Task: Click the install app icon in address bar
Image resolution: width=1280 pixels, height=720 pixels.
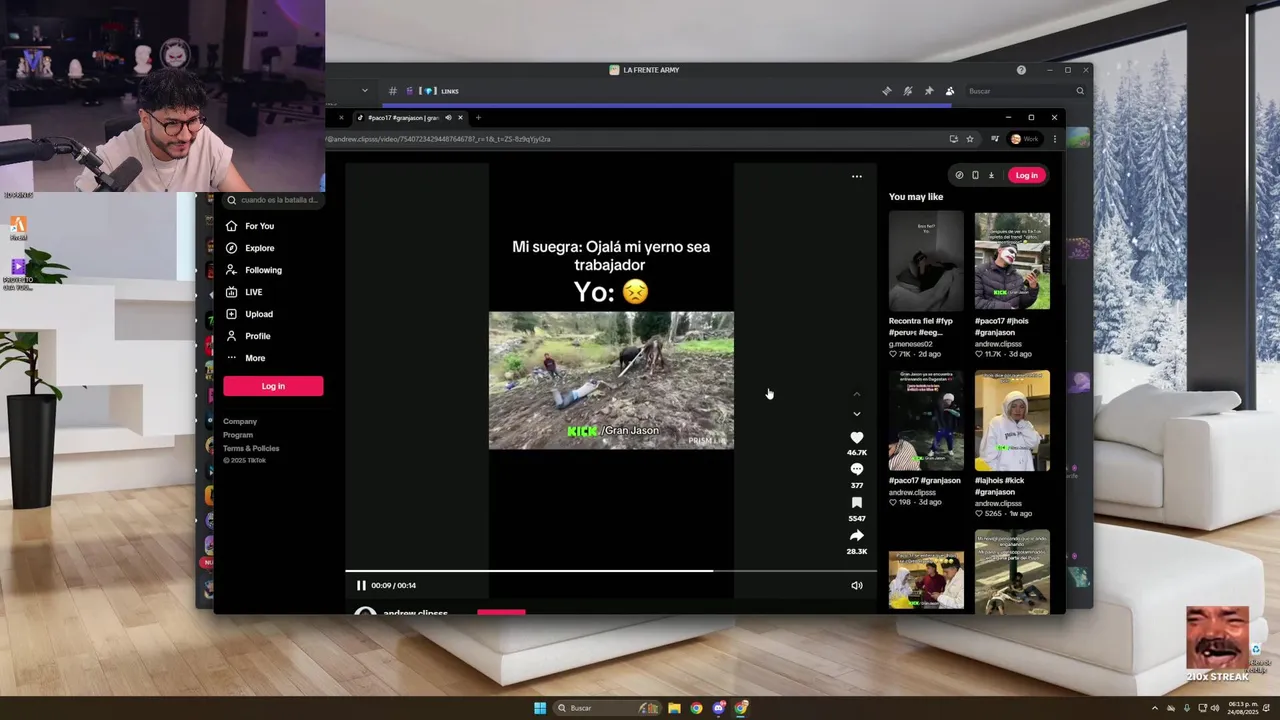Action: point(953,139)
